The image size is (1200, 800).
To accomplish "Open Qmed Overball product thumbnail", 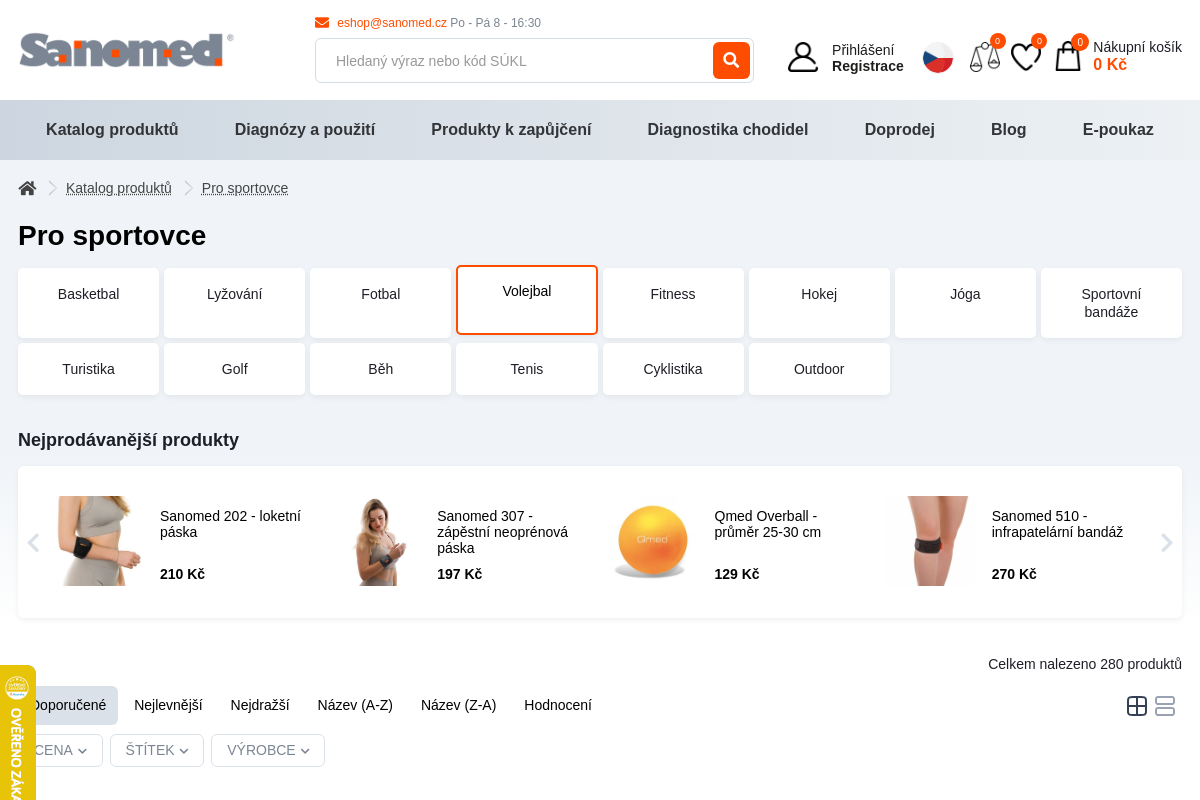I will coord(652,541).
